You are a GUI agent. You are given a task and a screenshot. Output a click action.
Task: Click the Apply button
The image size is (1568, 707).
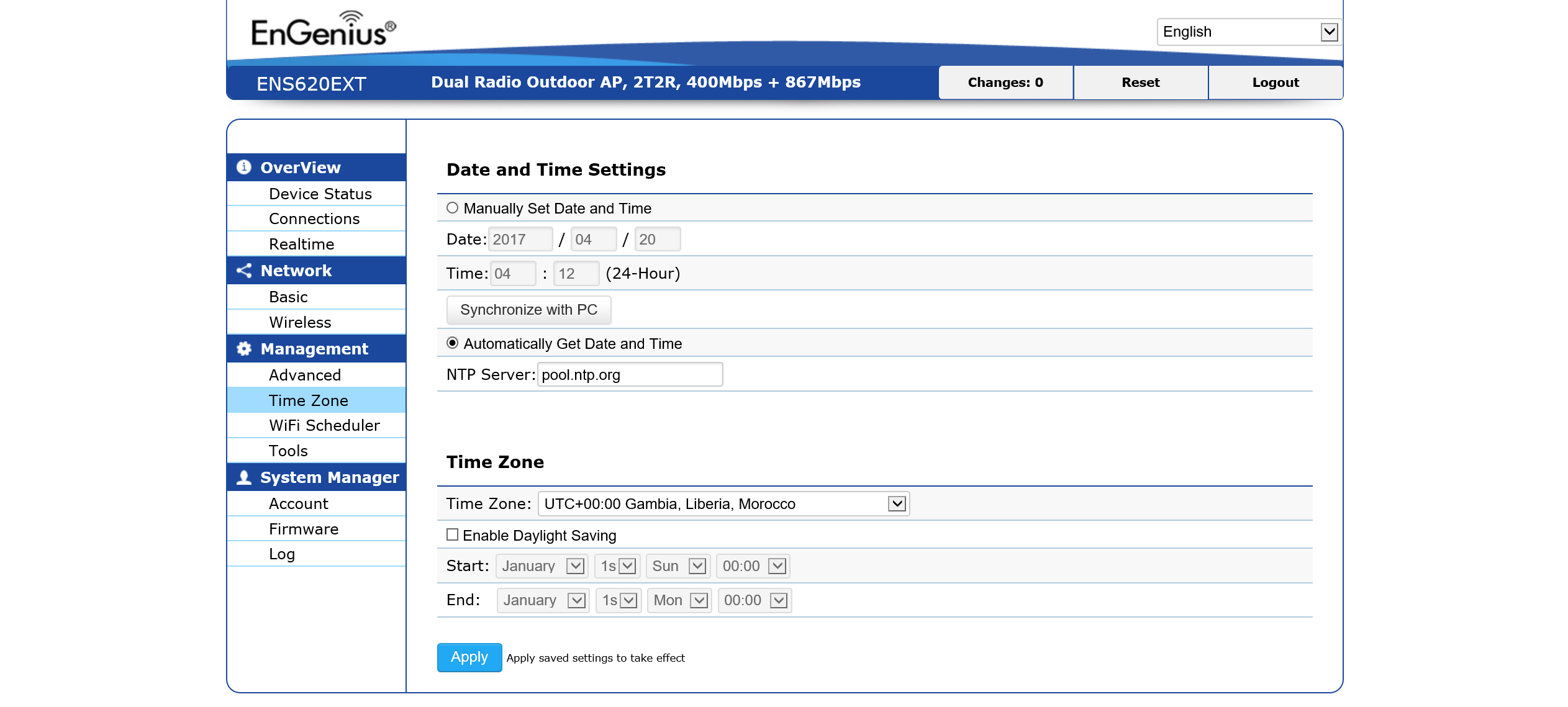tap(469, 657)
